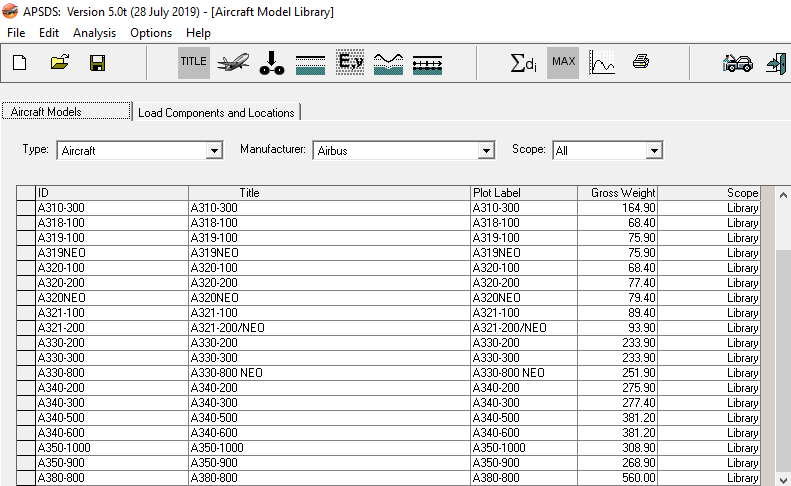The image size is (791, 486).
Task: Select ID cell A340-200
Action: pos(112,388)
